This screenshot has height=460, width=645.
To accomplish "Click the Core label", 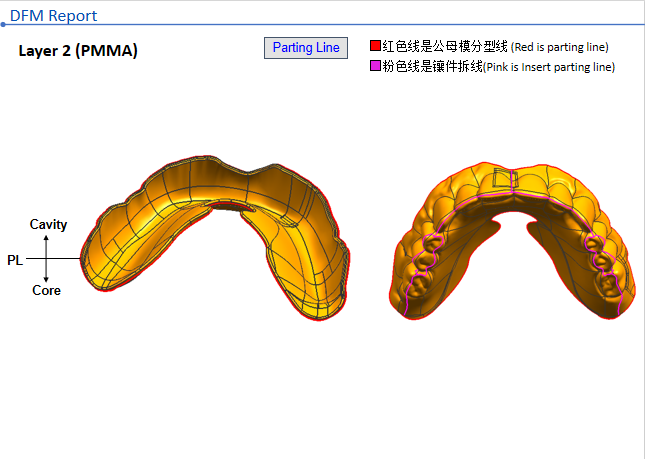I will click(46, 291).
